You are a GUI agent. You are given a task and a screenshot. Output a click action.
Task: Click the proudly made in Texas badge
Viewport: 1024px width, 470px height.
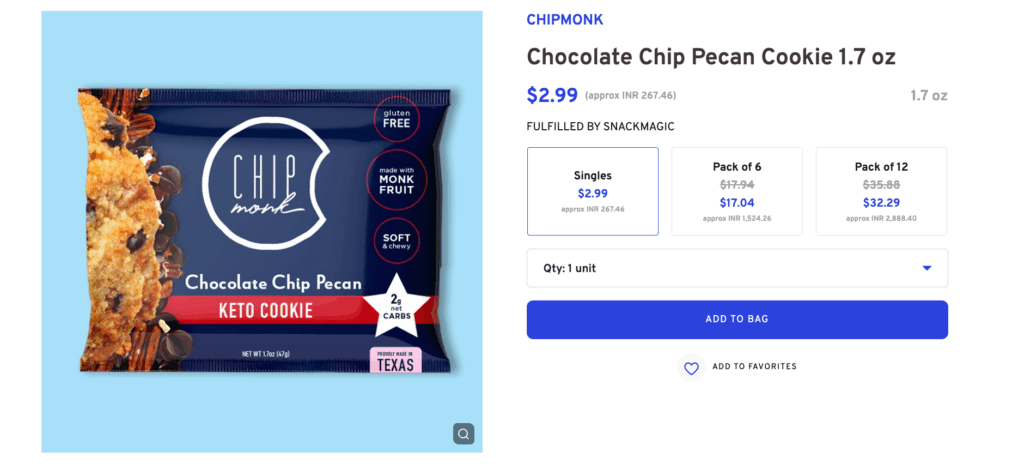tap(397, 359)
